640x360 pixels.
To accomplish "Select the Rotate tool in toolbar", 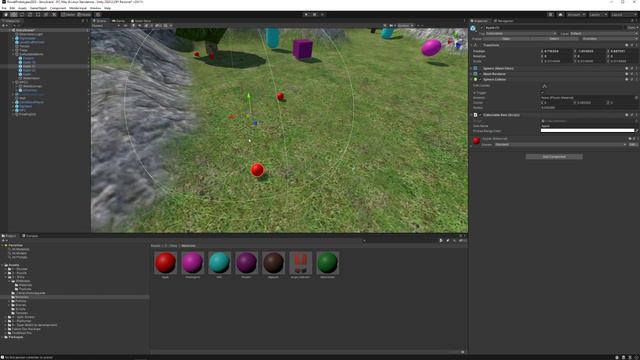I will point(22,15).
